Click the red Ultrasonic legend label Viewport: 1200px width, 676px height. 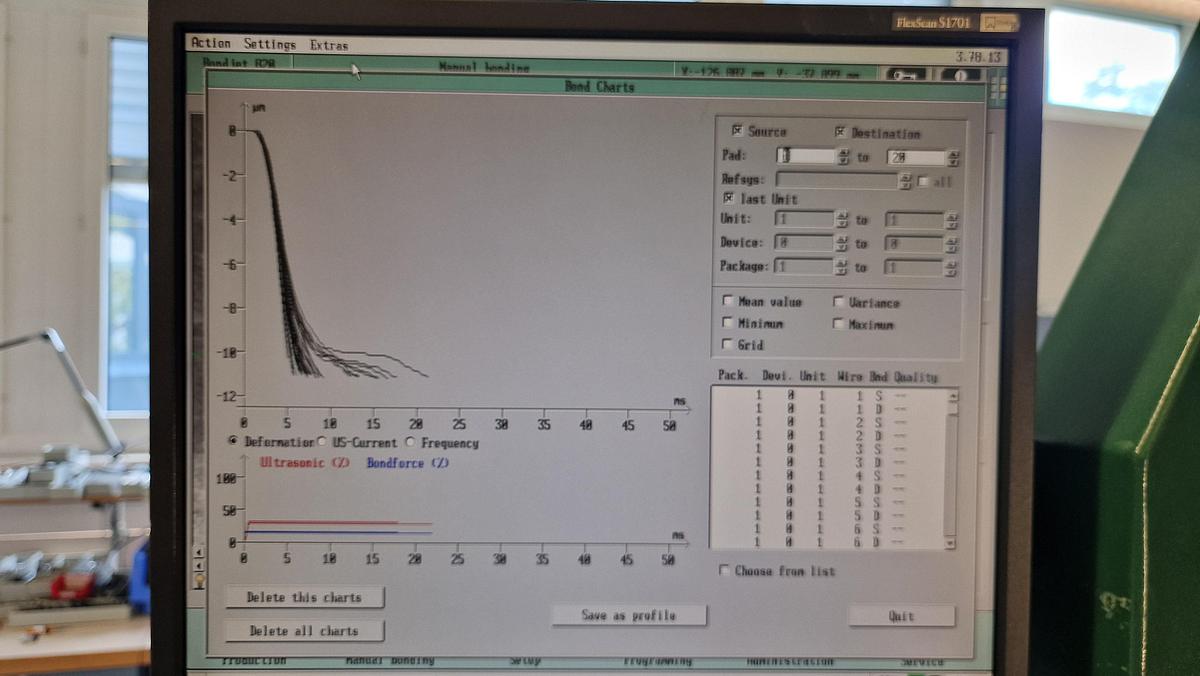point(305,463)
